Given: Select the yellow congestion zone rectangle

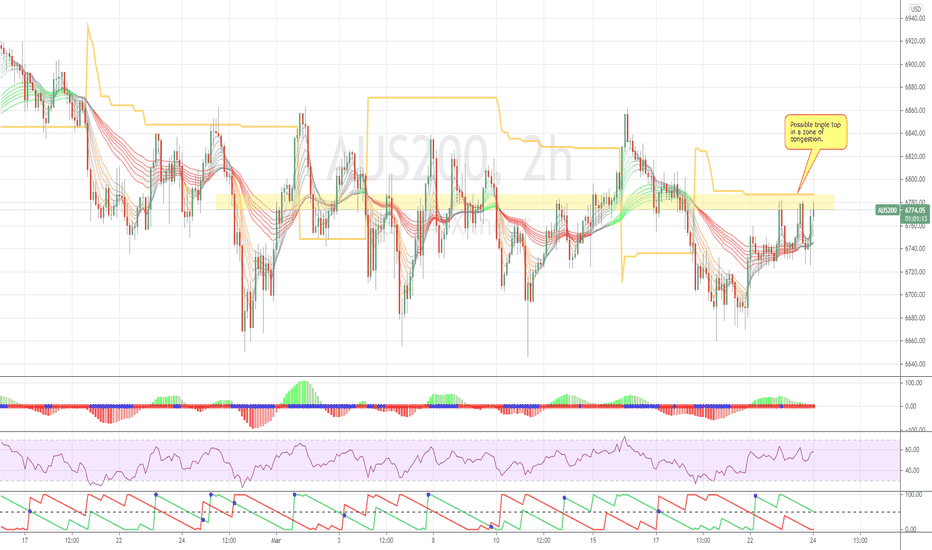Looking at the screenshot, I should 525,202.
